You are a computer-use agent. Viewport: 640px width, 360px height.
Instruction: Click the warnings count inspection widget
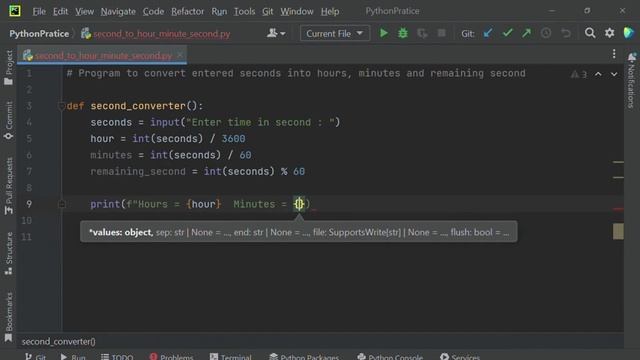[x=579, y=74]
